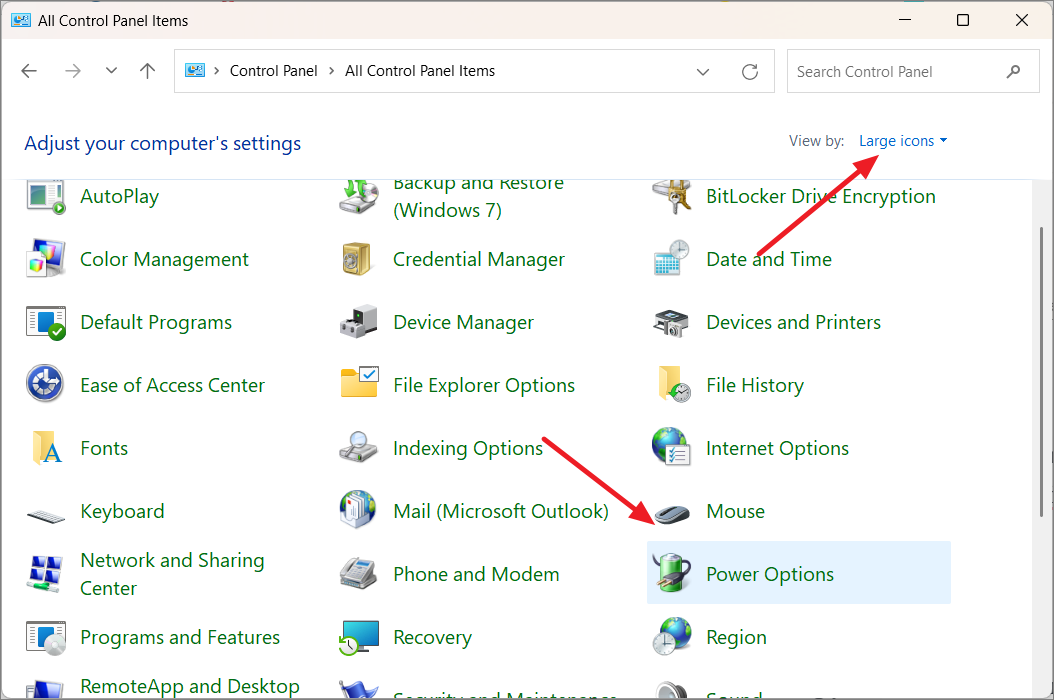1054x700 pixels.
Task: Open the Devices and Printers link
Action: pos(793,322)
